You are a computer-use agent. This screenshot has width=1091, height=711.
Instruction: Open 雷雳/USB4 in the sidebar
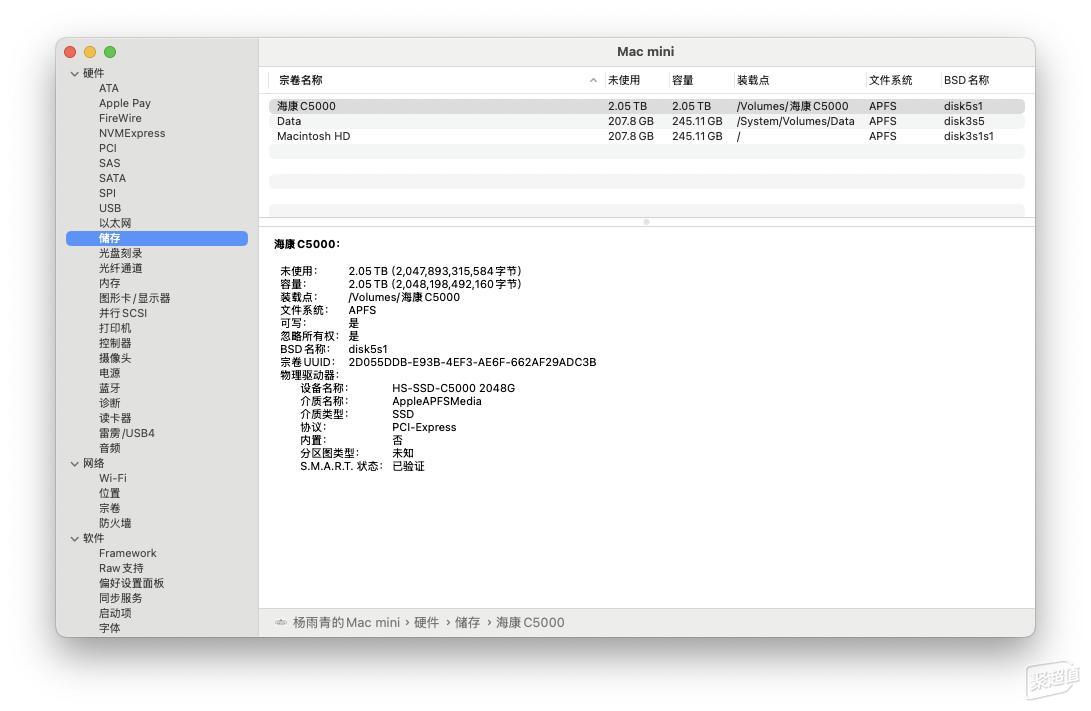click(x=127, y=433)
